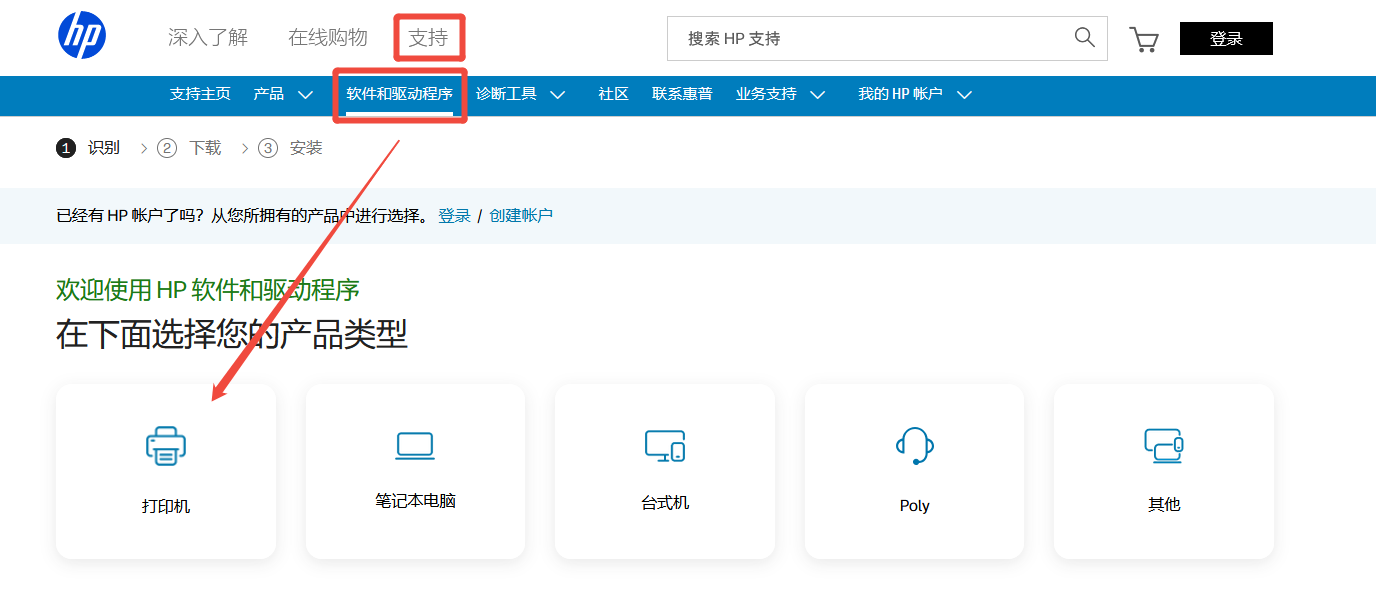The height and width of the screenshot is (595, 1376).
Task: Click the 台式机 label
Action: 665,502
